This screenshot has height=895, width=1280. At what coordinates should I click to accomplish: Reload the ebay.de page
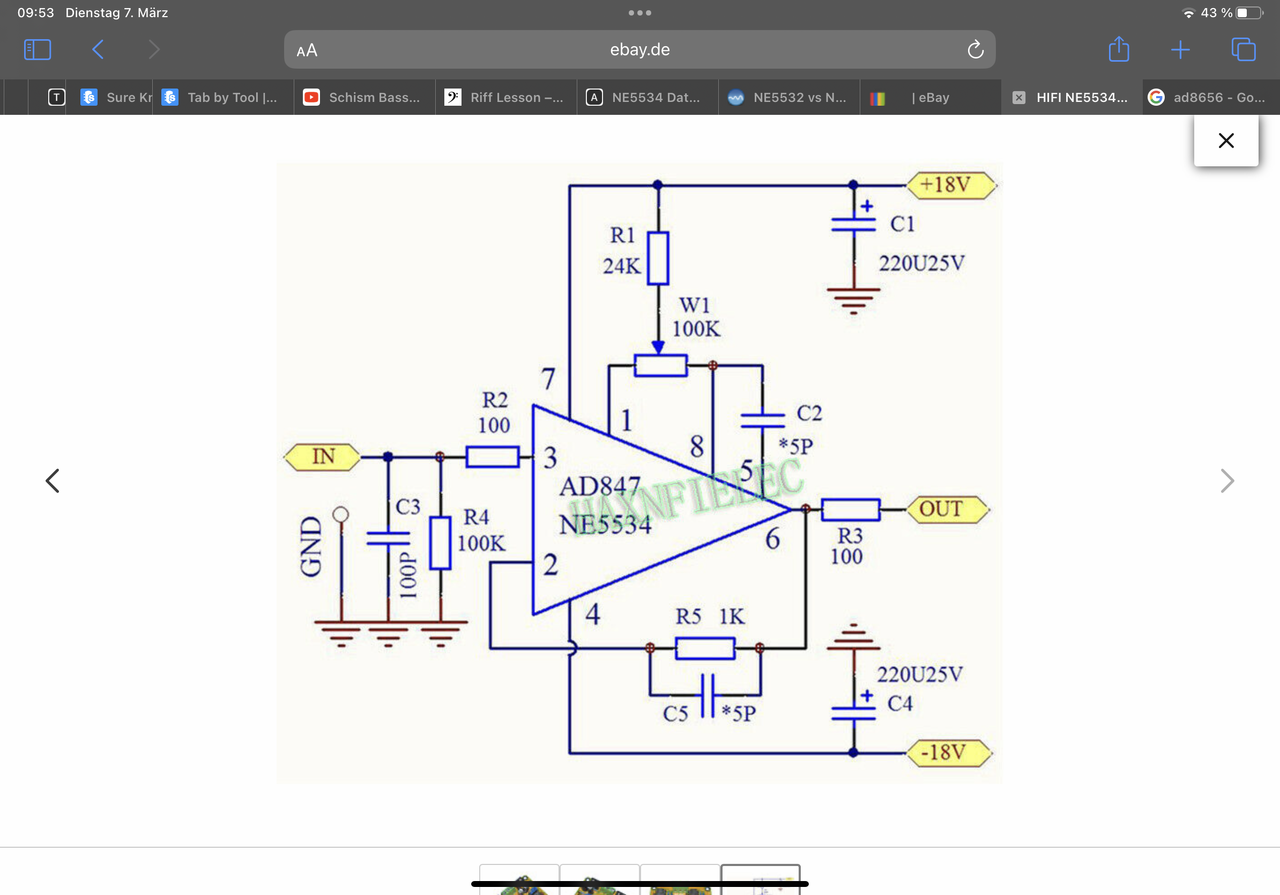pyautogui.click(x=975, y=50)
